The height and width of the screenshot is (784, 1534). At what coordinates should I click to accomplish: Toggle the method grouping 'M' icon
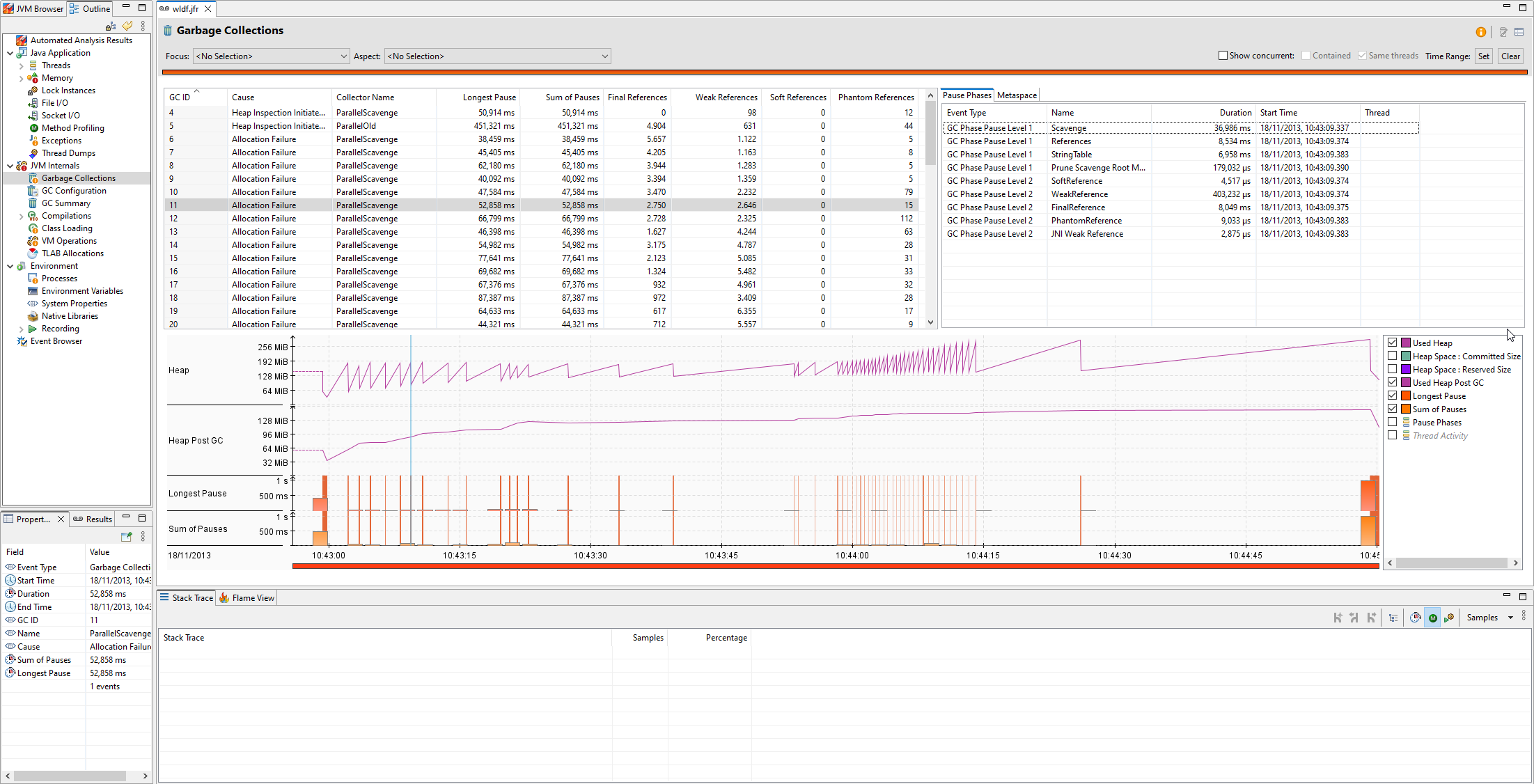click(x=1432, y=618)
